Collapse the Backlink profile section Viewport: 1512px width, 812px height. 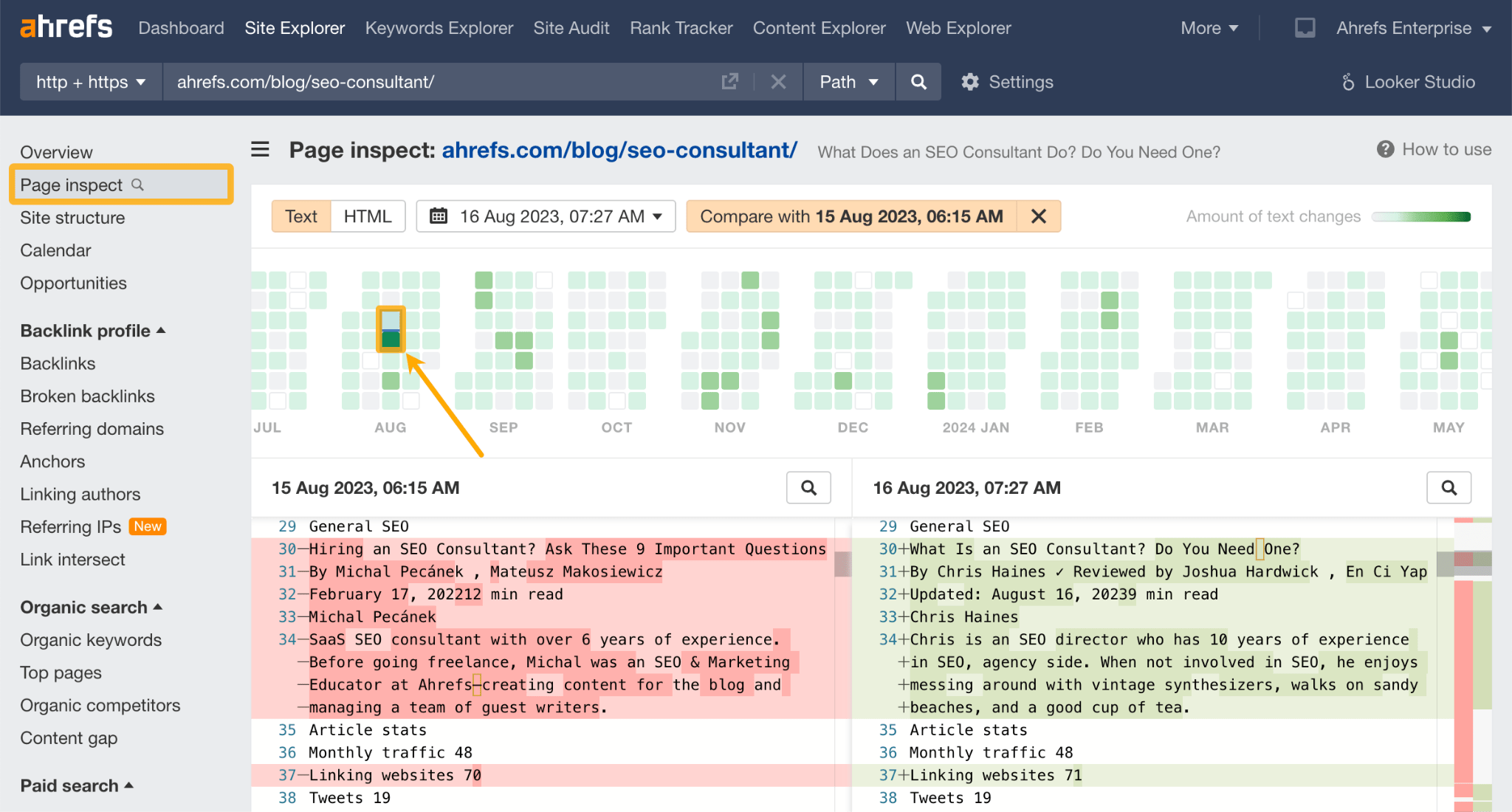click(161, 331)
